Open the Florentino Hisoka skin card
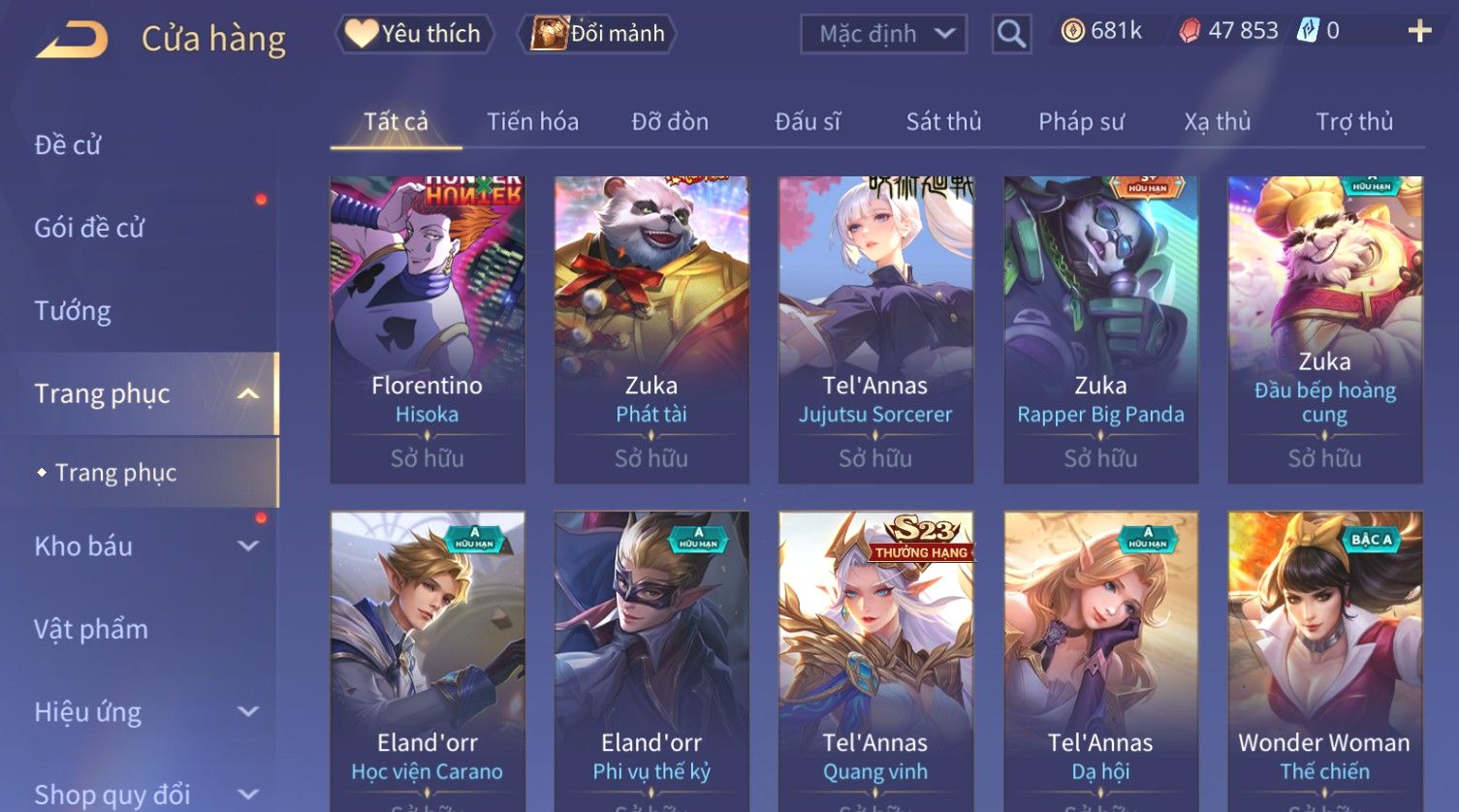The image size is (1459, 812). pos(427,329)
